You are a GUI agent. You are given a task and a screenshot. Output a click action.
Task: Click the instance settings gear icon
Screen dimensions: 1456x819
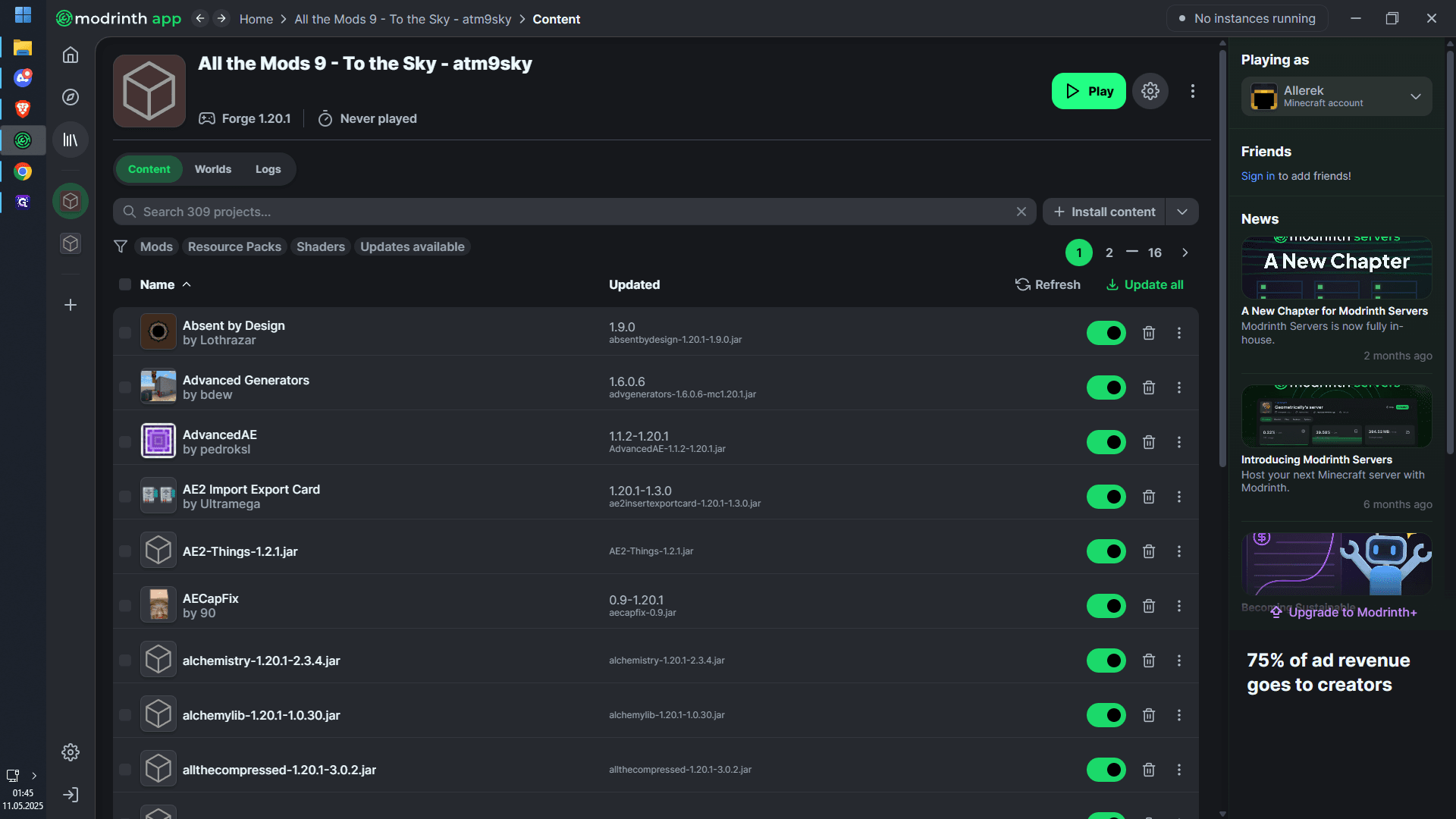1150,91
